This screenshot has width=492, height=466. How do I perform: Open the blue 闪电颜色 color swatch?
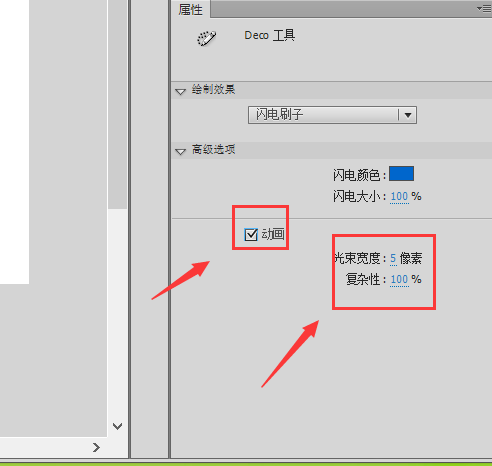click(401, 174)
